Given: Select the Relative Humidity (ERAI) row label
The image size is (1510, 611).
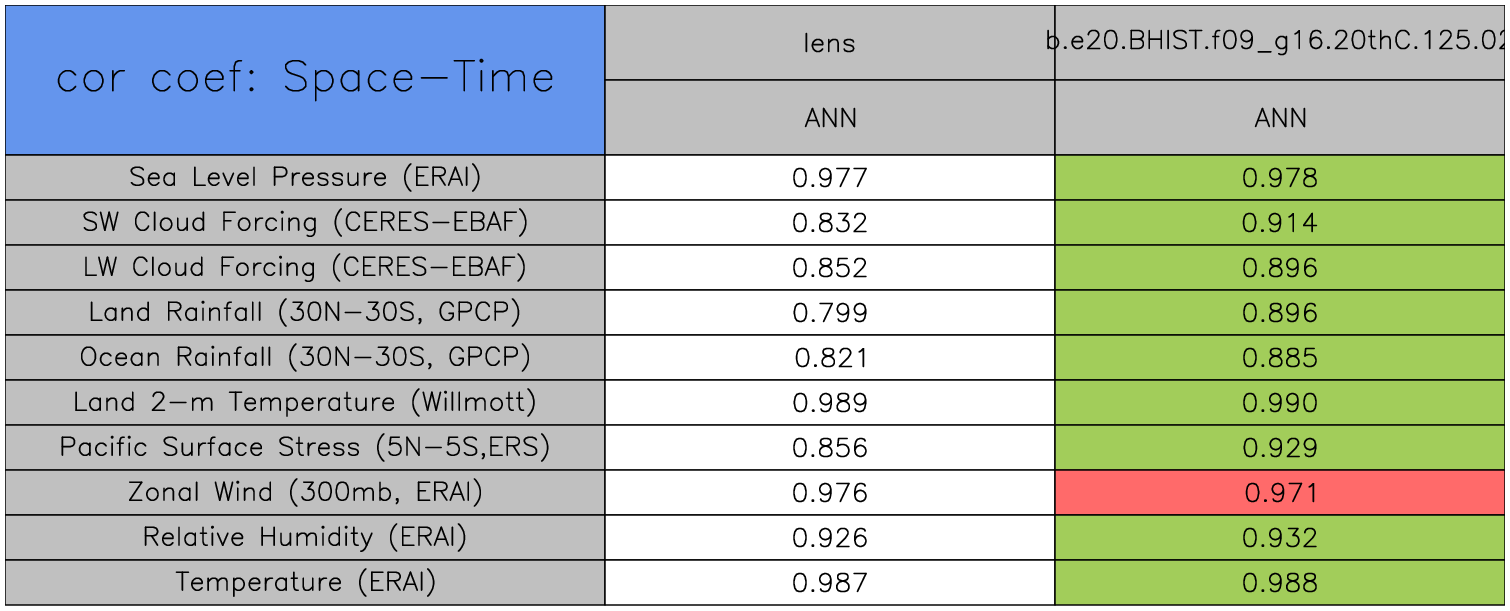Looking at the screenshot, I should coord(305,537).
